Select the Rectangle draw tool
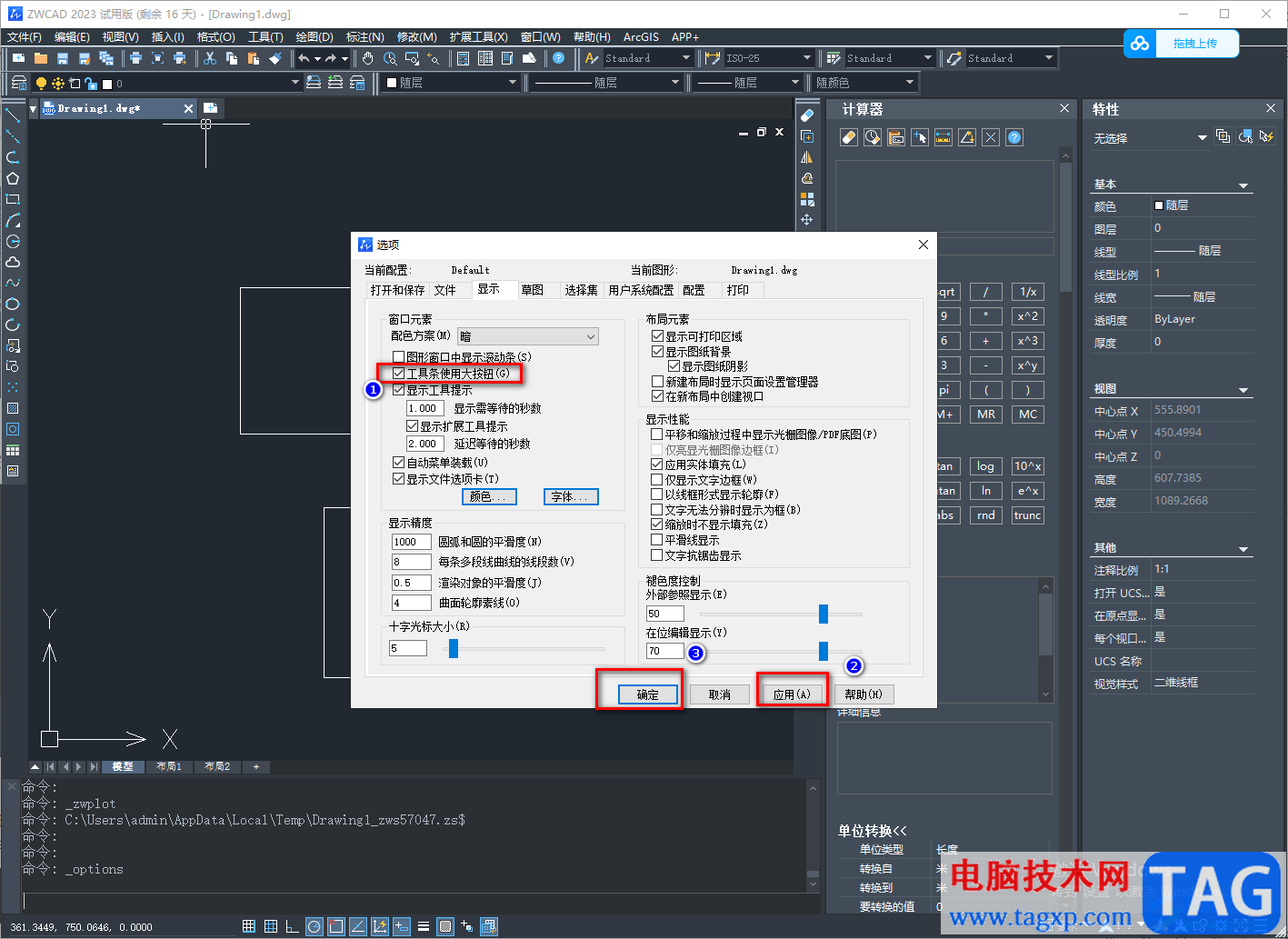Screen dimensions: 1288x939 click(x=13, y=199)
